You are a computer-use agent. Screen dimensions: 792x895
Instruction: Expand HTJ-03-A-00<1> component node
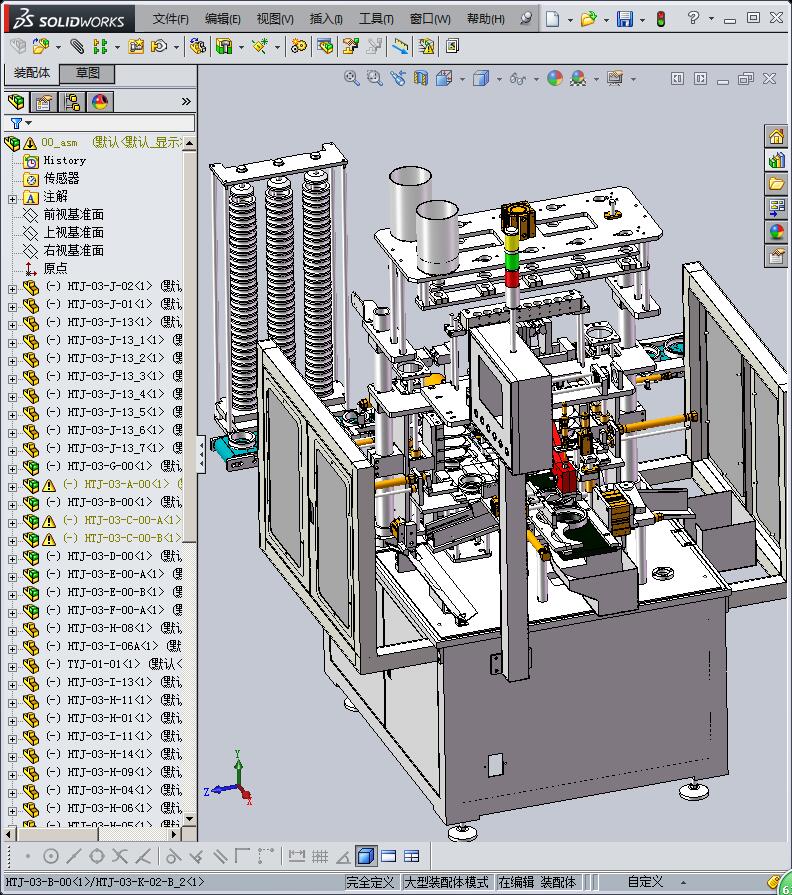point(12,487)
